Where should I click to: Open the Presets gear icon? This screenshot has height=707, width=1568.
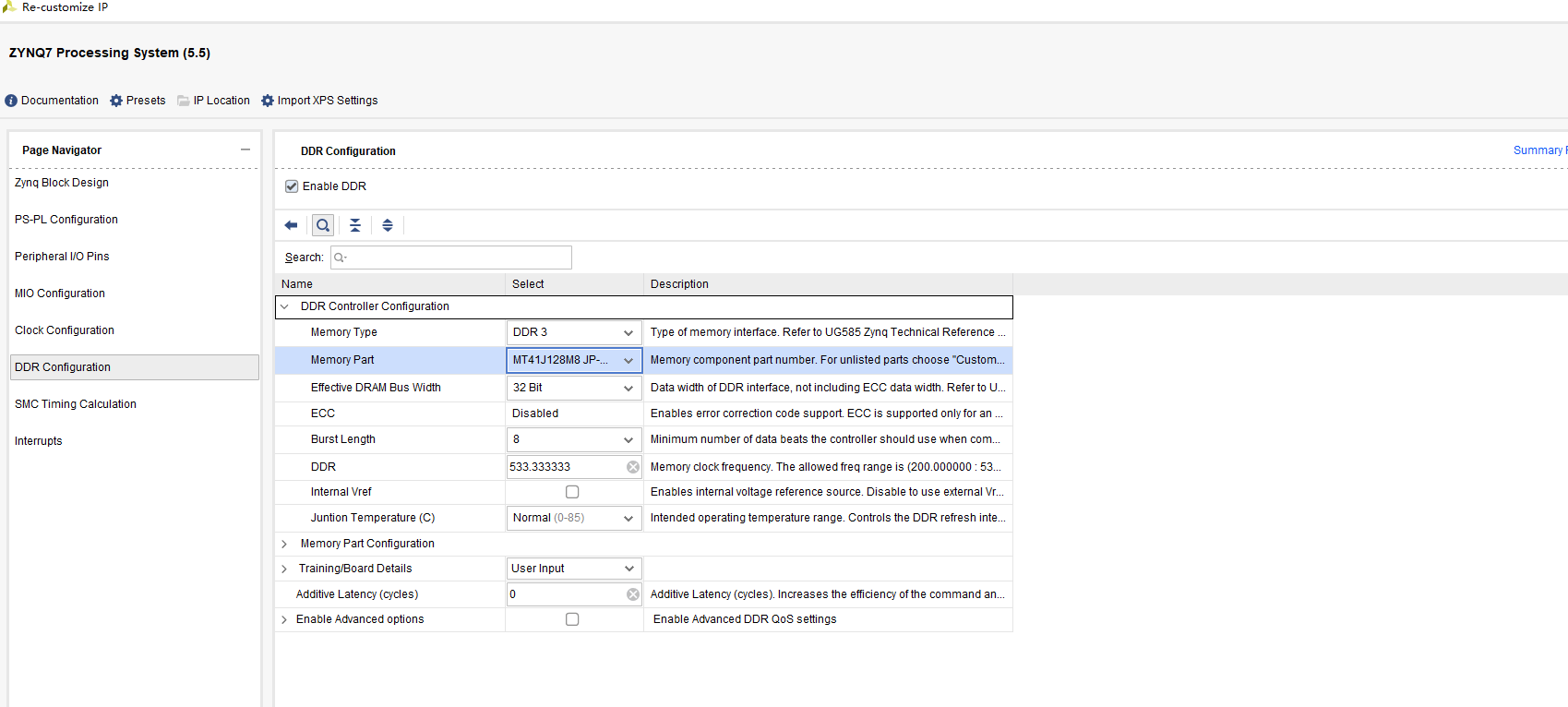tap(116, 101)
